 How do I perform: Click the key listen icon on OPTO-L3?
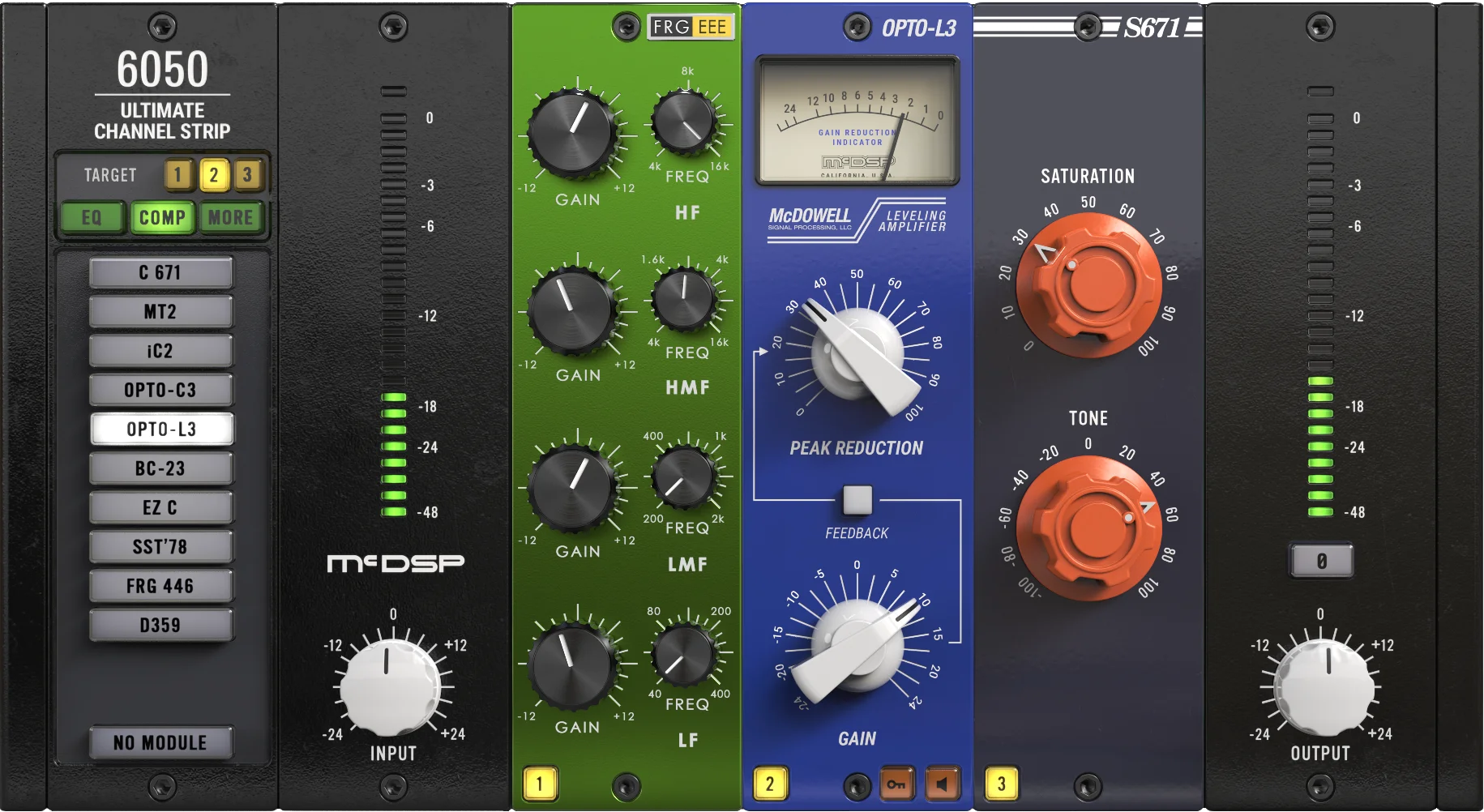[x=896, y=784]
